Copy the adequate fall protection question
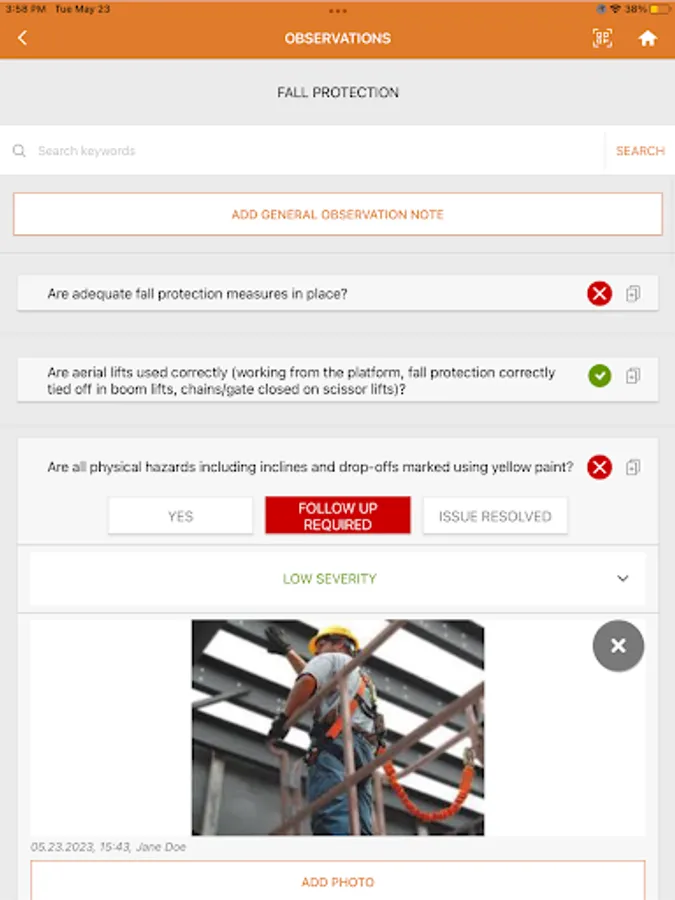This screenshot has width=675, height=900. [x=633, y=294]
